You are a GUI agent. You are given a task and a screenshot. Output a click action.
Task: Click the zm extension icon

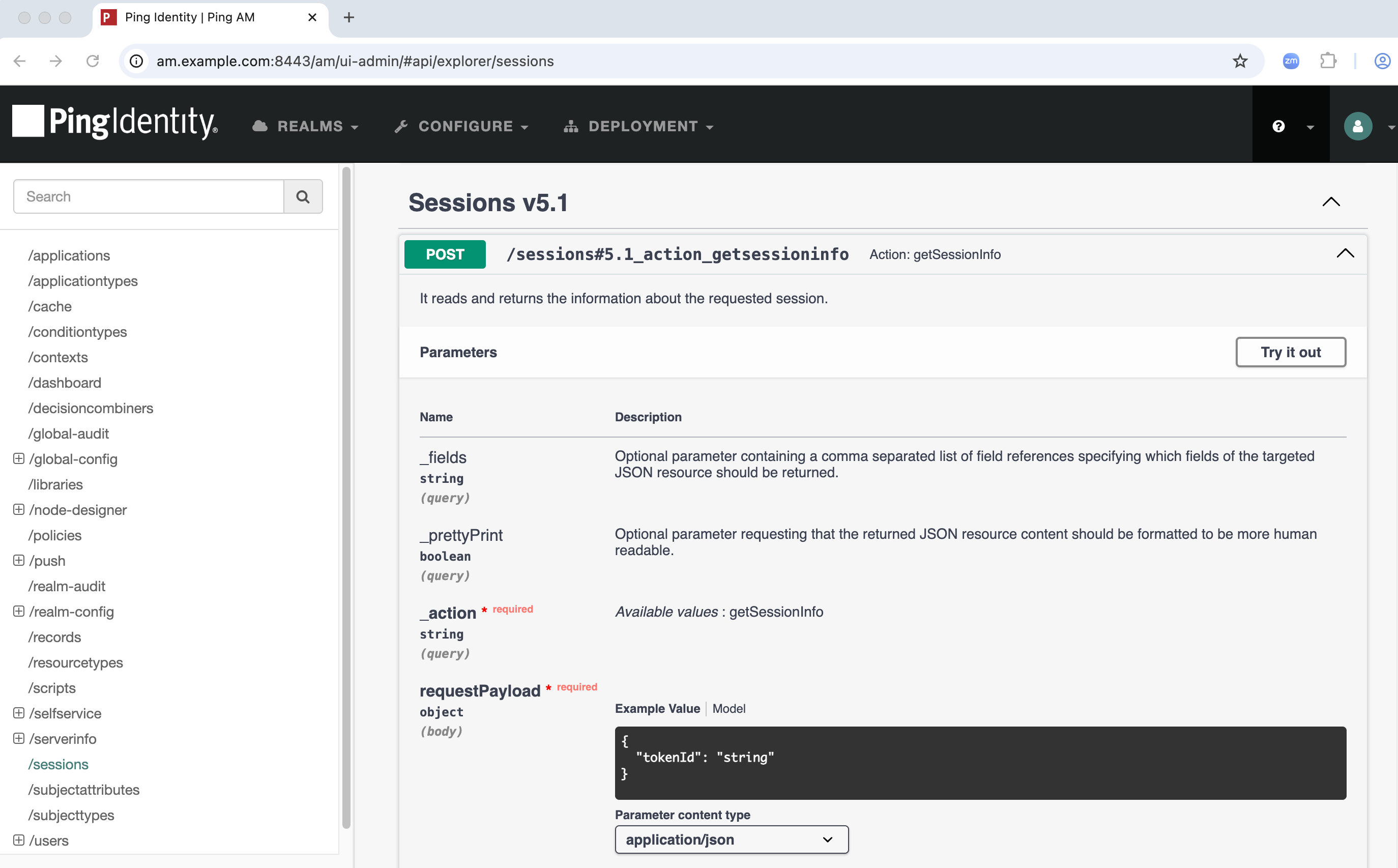point(1291,61)
